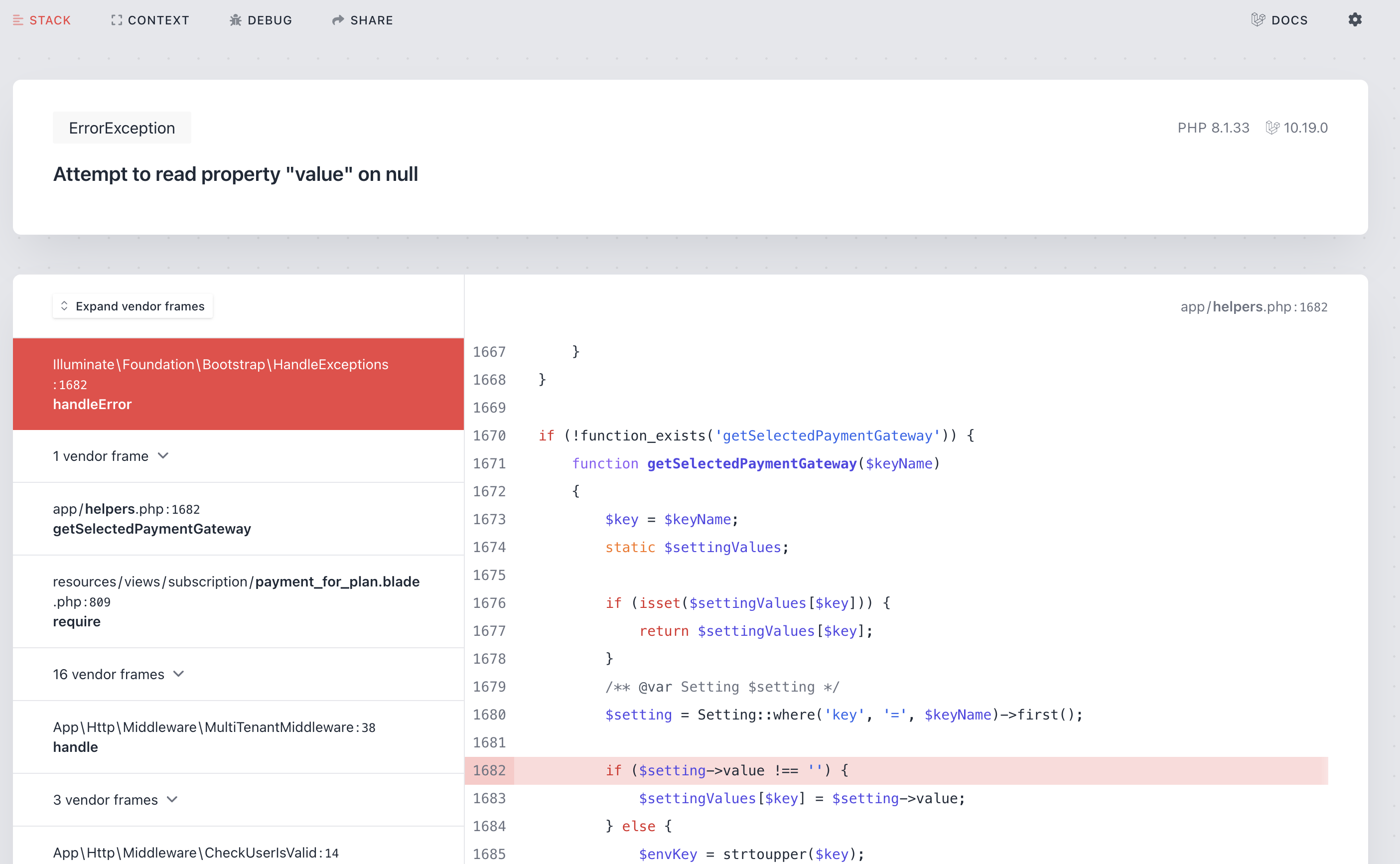Click line number 1667
The height and width of the screenshot is (864, 1400).
point(490,351)
